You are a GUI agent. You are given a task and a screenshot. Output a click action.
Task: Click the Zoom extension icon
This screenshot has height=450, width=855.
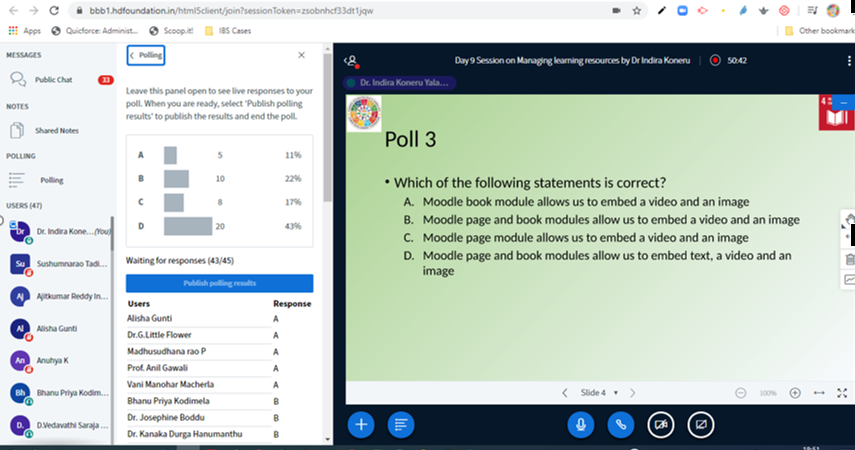click(x=682, y=10)
